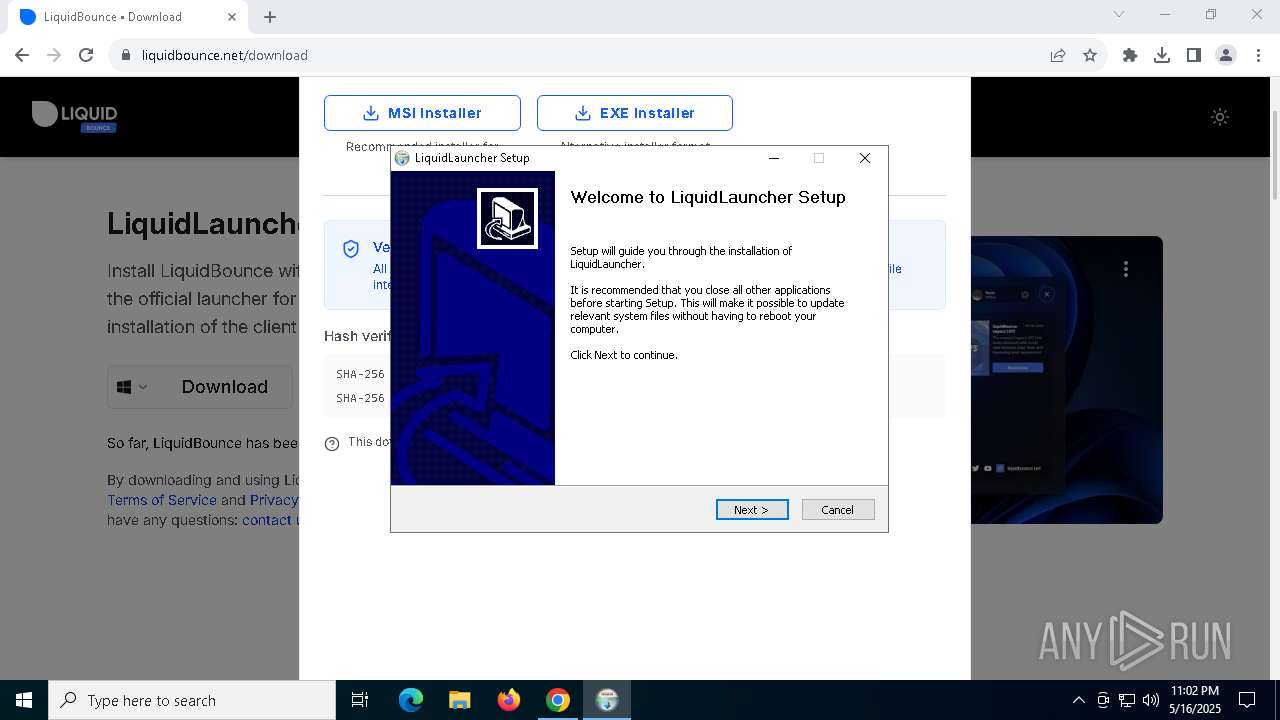This screenshot has width=1280, height=720.
Task: Click the installer icon in Setup title bar
Action: pos(402,158)
